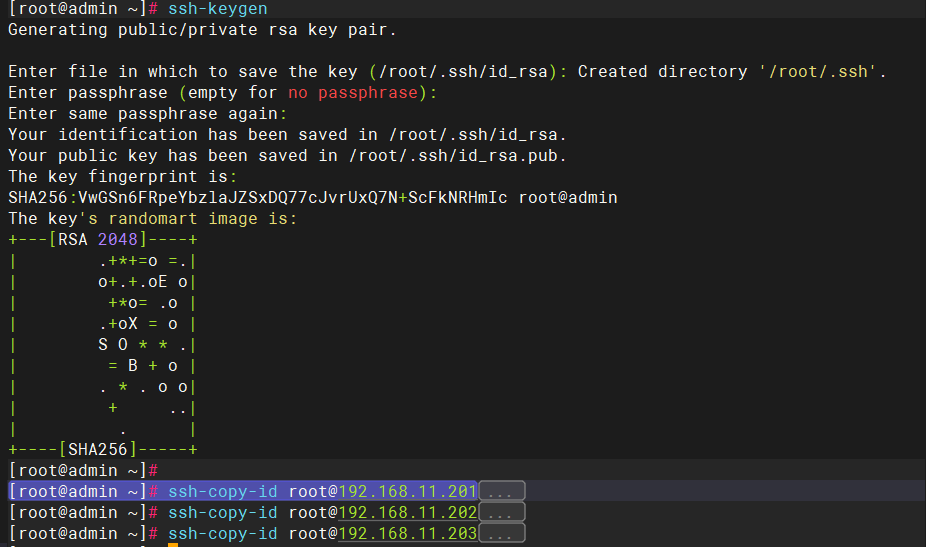Click "The key's randomart image is:" line
The width and height of the screenshot is (926, 547).
click(153, 219)
